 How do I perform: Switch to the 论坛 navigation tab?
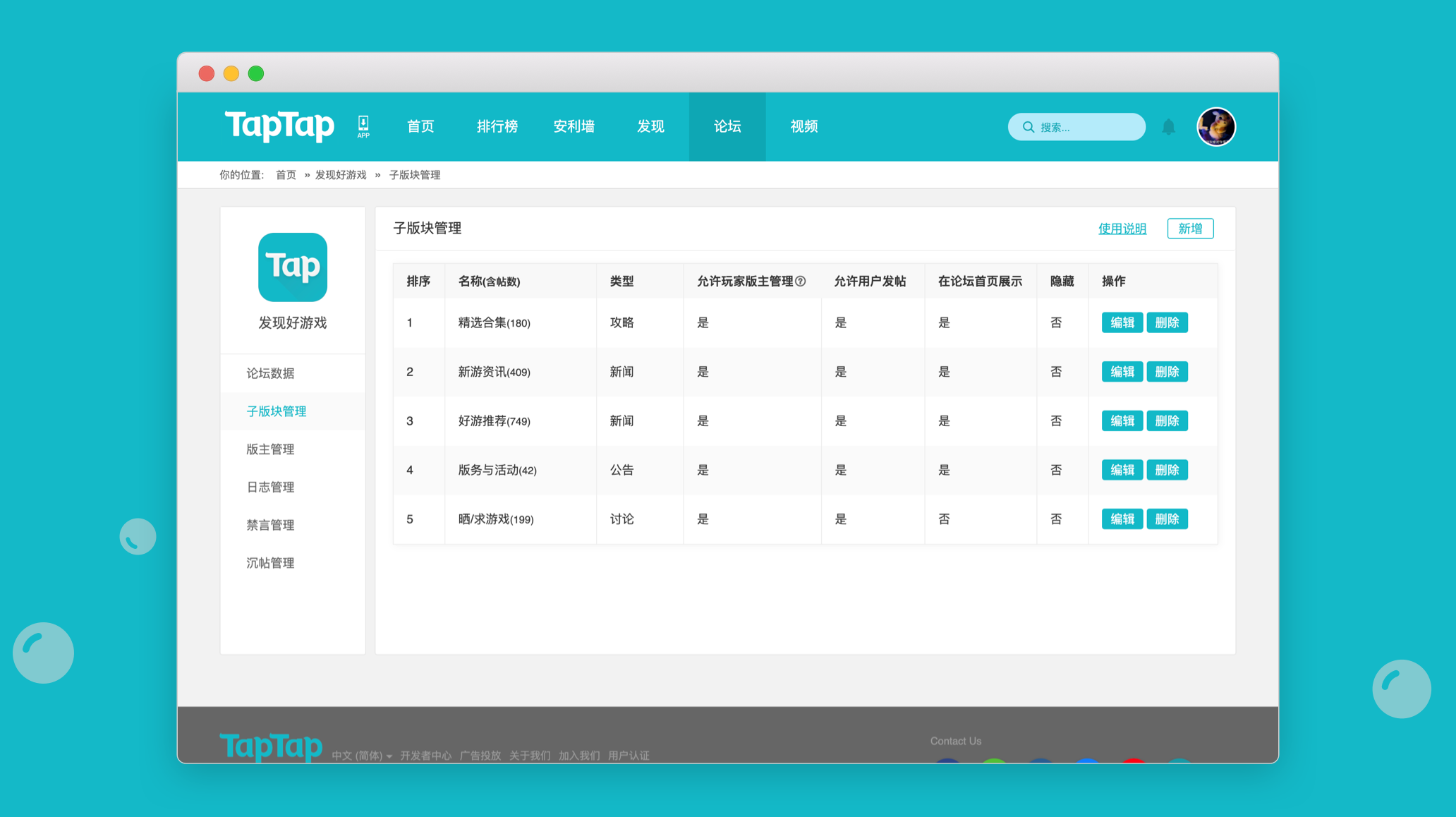(727, 126)
